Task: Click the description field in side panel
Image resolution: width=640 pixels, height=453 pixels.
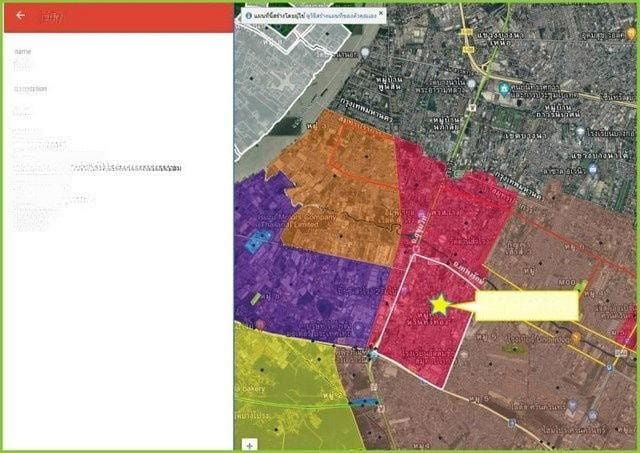Action: (x=22, y=109)
